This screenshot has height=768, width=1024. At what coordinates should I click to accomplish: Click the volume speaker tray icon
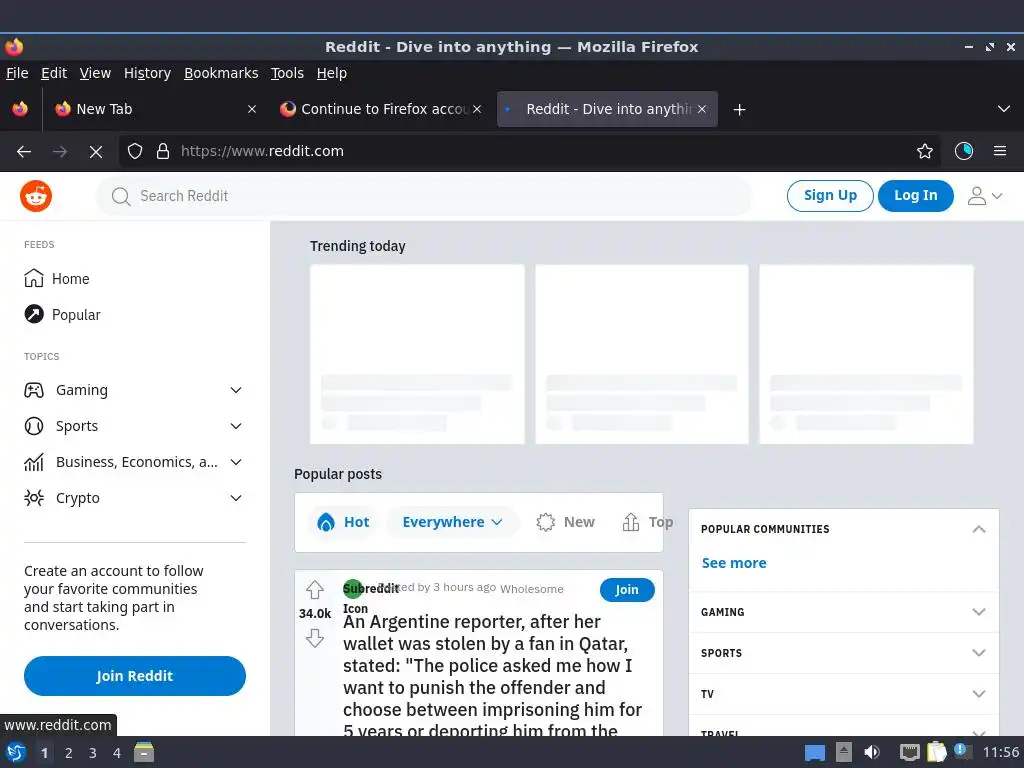tap(872, 752)
